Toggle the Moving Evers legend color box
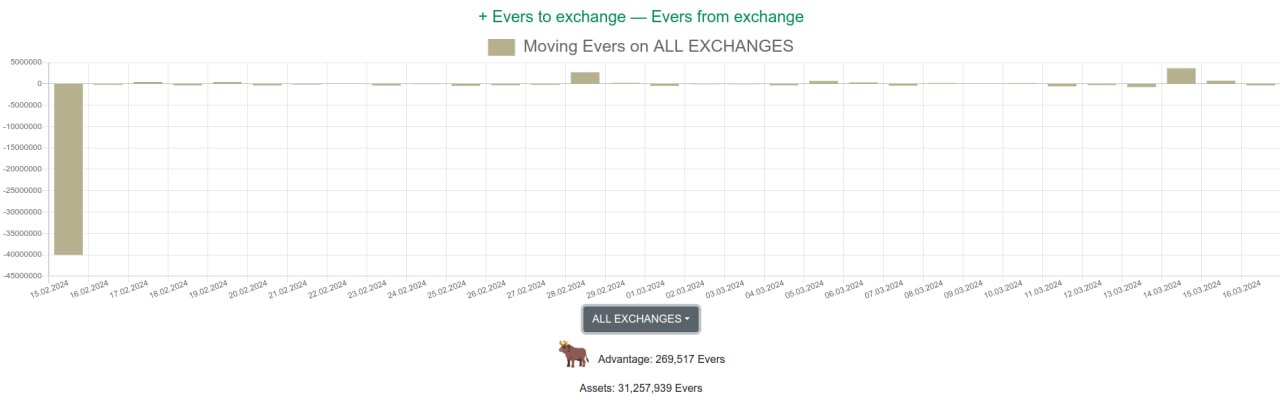This screenshot has width=1280, height=406. tap(501, 47)
